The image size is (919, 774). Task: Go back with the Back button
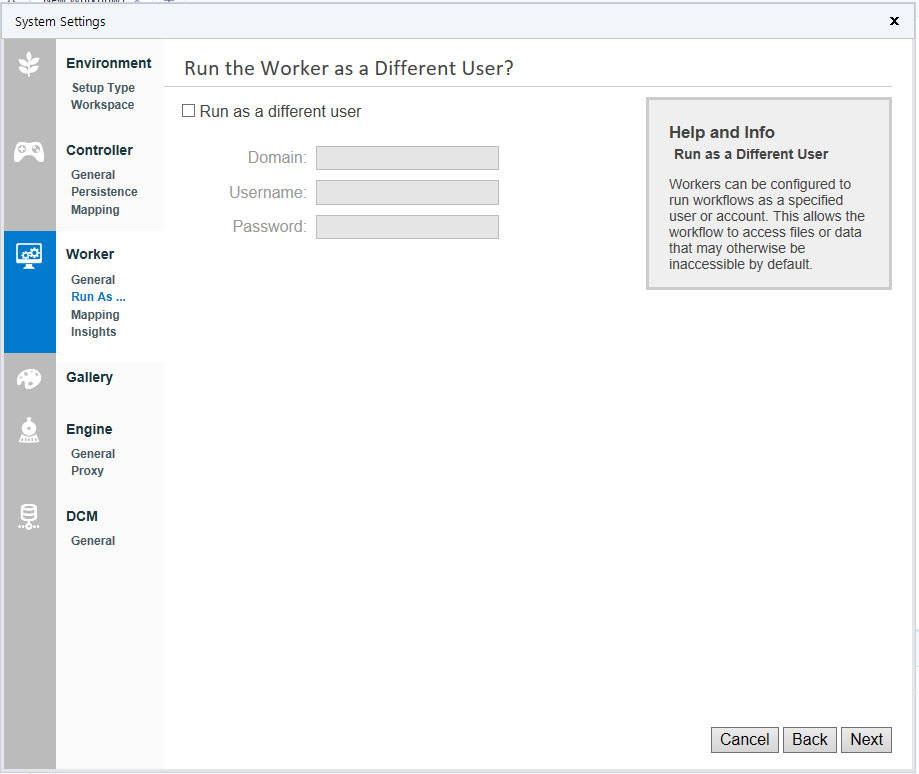pyautogui.click(x=809, y=739)
